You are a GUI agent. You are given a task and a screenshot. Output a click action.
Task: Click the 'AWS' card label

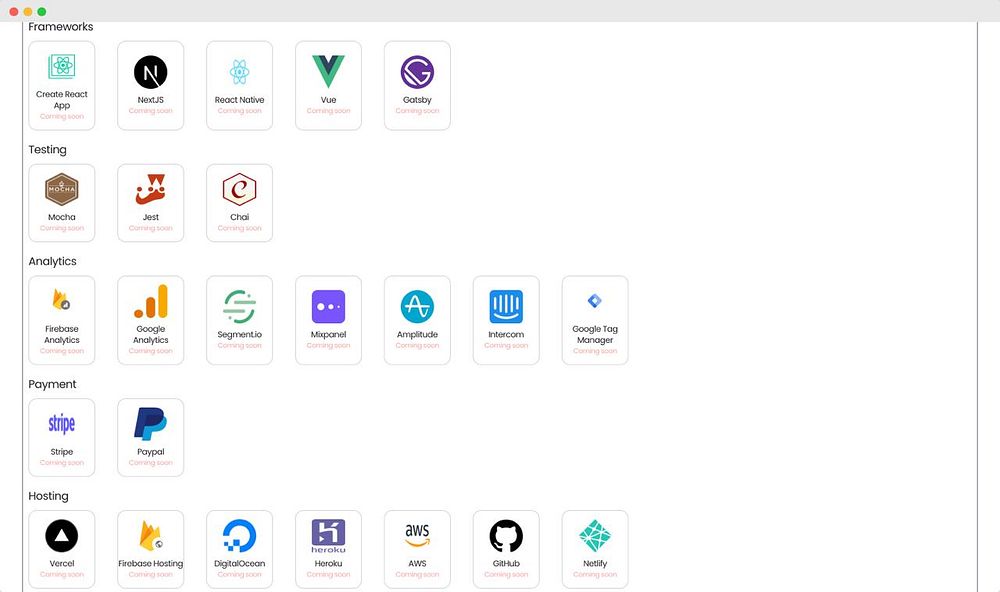point(417,563)
